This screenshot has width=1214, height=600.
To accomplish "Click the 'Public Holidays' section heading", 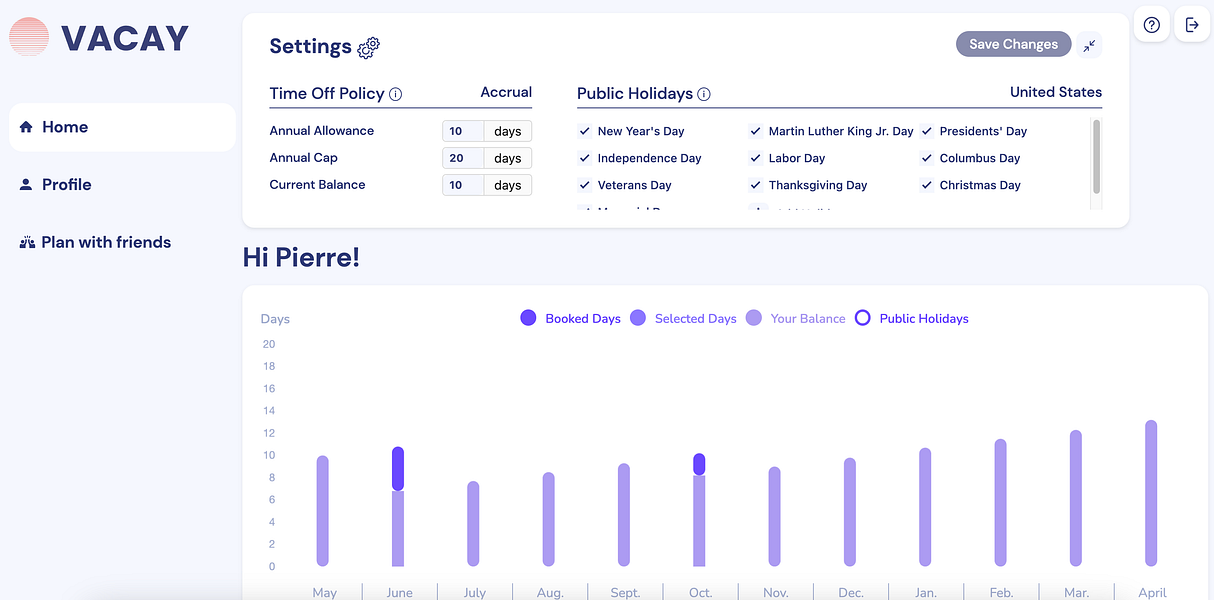I will pos(635,93).
